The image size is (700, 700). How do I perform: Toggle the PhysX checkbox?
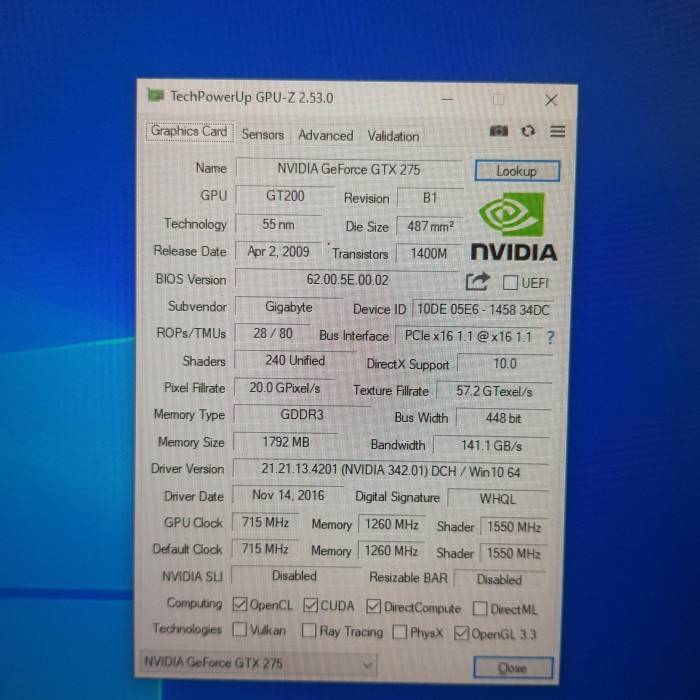click(x=400, y=632)
